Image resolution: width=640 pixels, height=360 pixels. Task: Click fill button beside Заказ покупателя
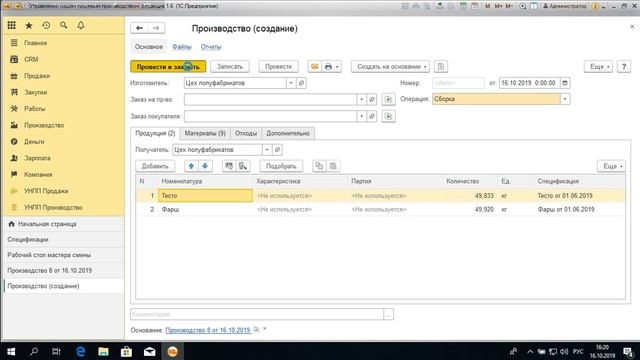pyautogui.click(x=389, y=116)
